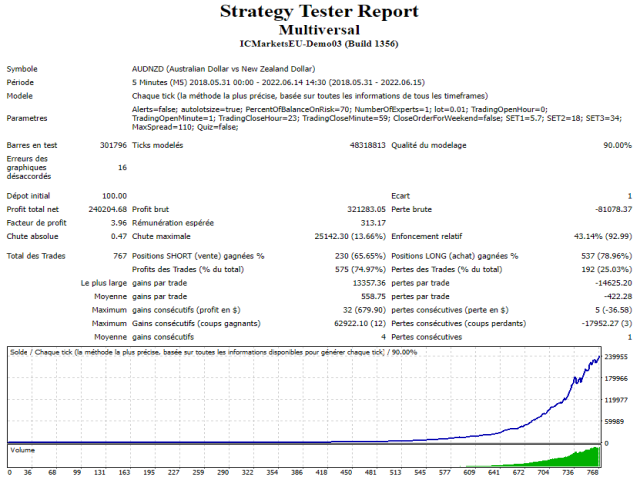The image size is (640, 480).
Task: Click the "Solde / Chaque tick" chart caption
Action: 213,352
